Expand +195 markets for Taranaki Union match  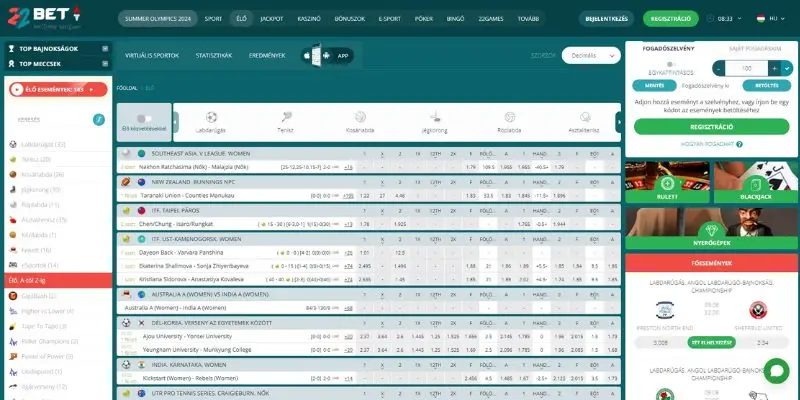point(348,195)
